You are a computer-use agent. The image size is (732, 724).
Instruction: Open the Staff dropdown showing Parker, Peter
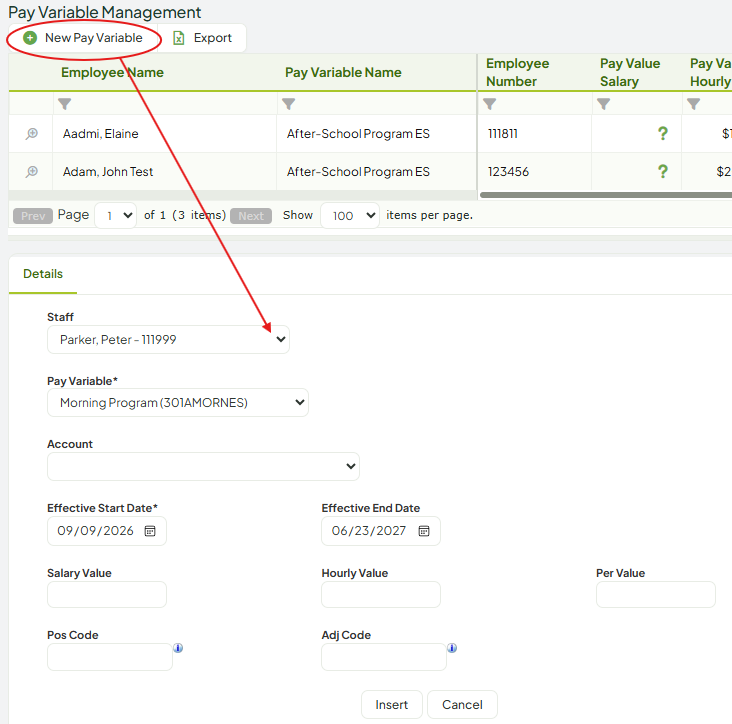(x=169, y=339)
